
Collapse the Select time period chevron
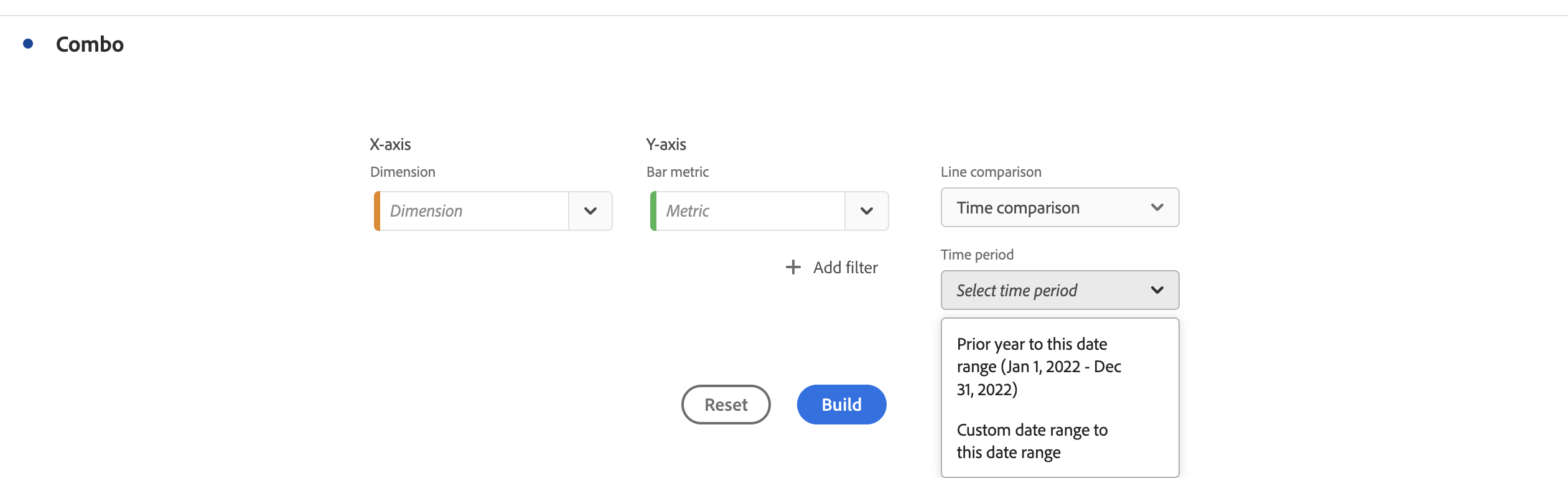(x=1157, y=290)
